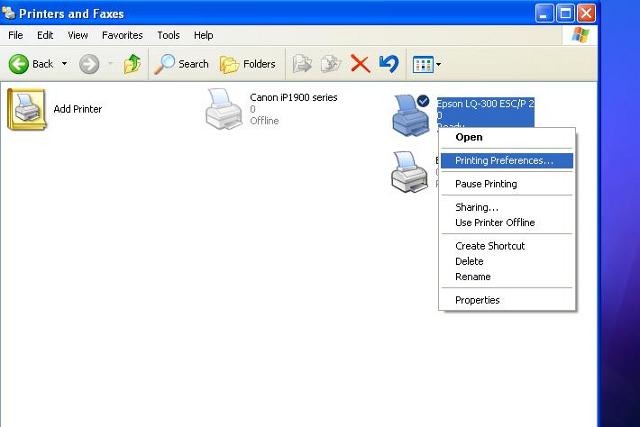This screenshot has height=427, width=640.
Task: Click the Epson LQ-300 ESC/P 2 label
Action: (x=485, y=104)
